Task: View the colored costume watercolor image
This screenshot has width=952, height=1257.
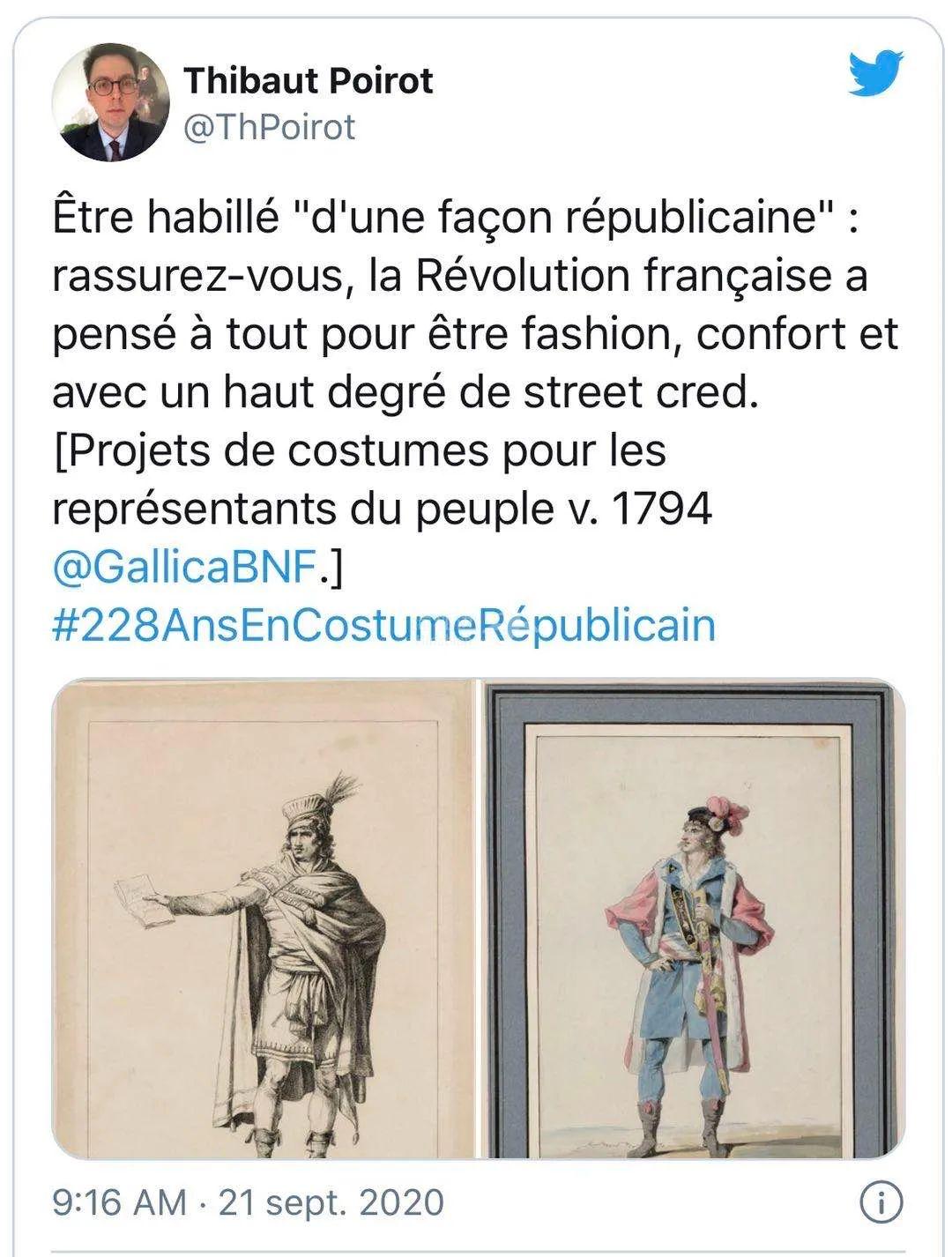Action: [x=692, y=919]
